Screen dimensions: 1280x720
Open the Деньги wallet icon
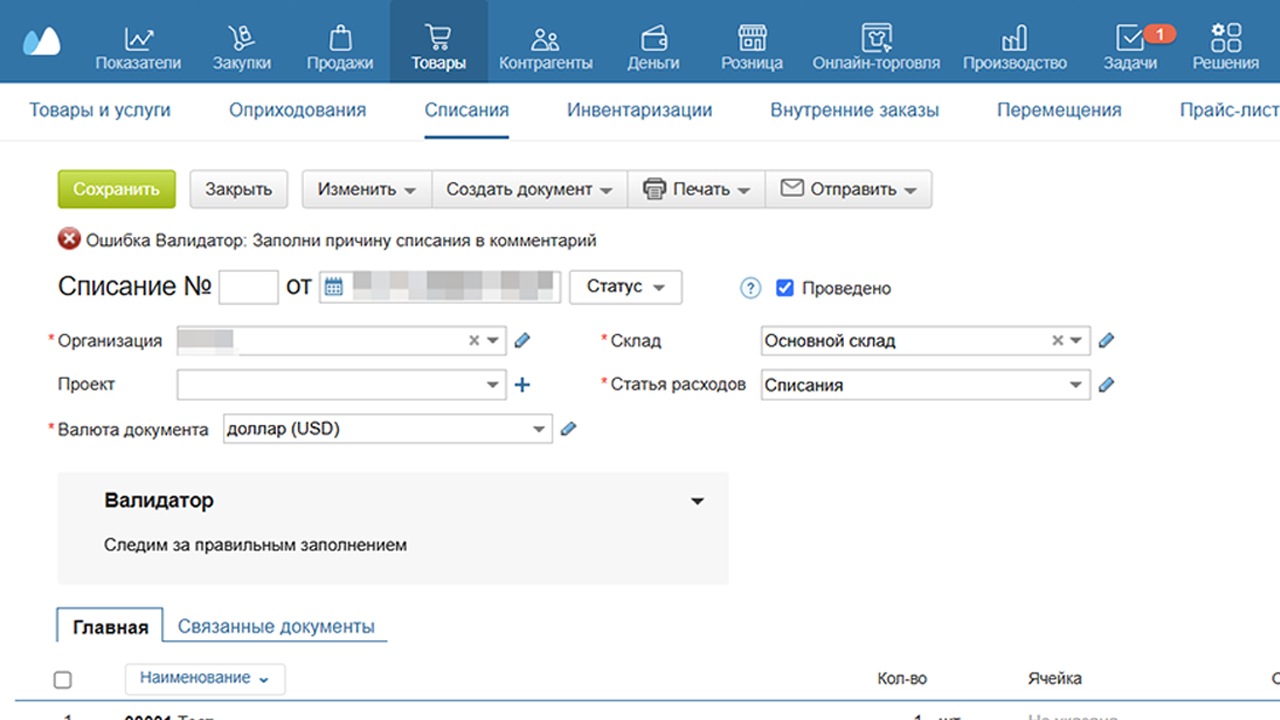(x=653, y=40)
